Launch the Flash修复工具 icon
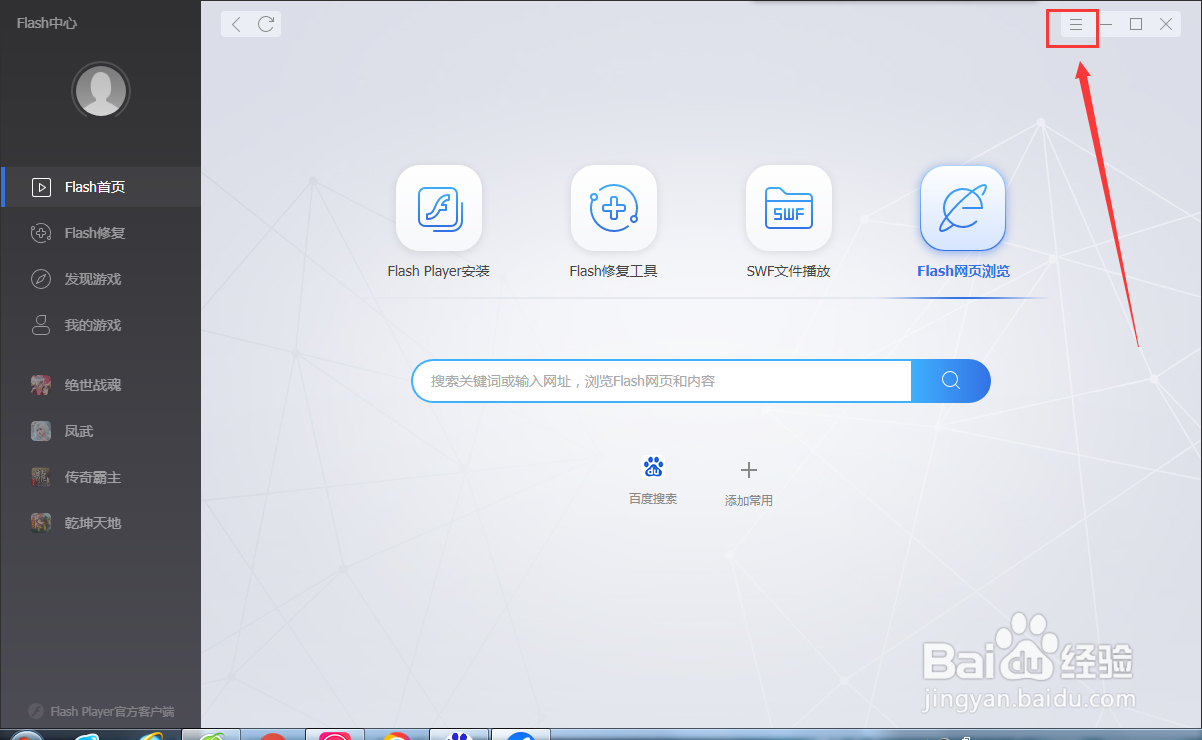Viewport: 1202px width, 740px height. pos(614,208)
